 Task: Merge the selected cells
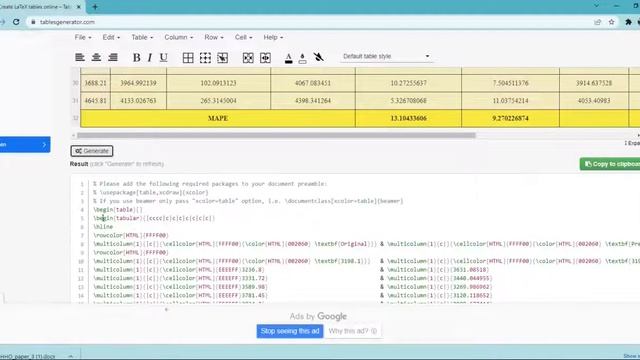[248, 58]
